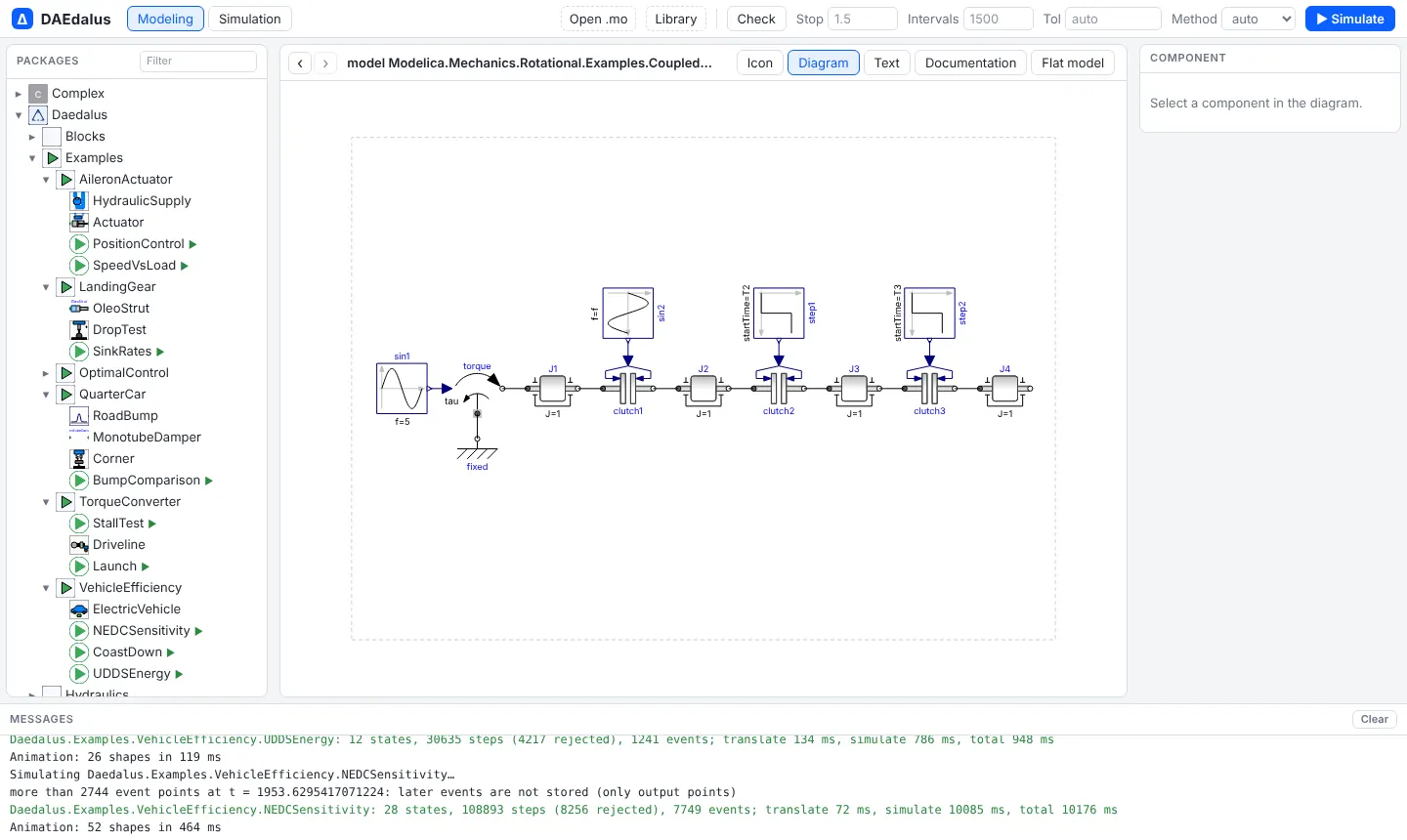Clear the messages log

tap(1375, 719)
